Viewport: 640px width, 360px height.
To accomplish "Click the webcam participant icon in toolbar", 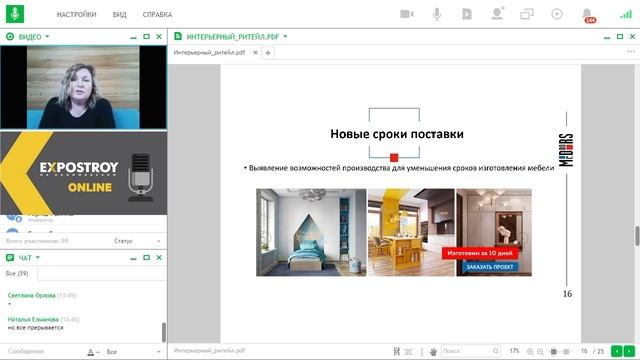I will pyautogui.click(x=497, y=14).
